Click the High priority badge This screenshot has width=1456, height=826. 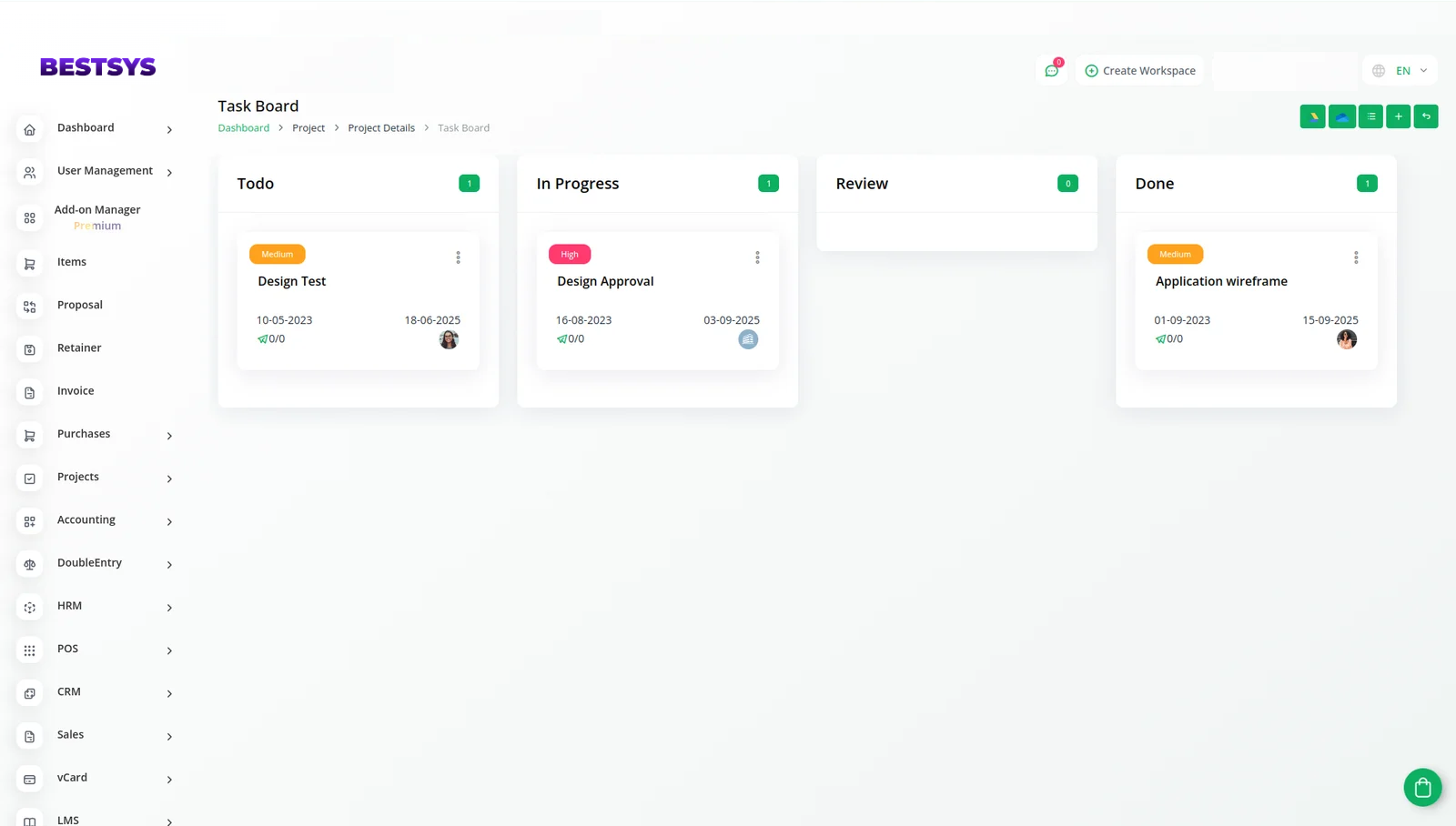coord(570,255)
